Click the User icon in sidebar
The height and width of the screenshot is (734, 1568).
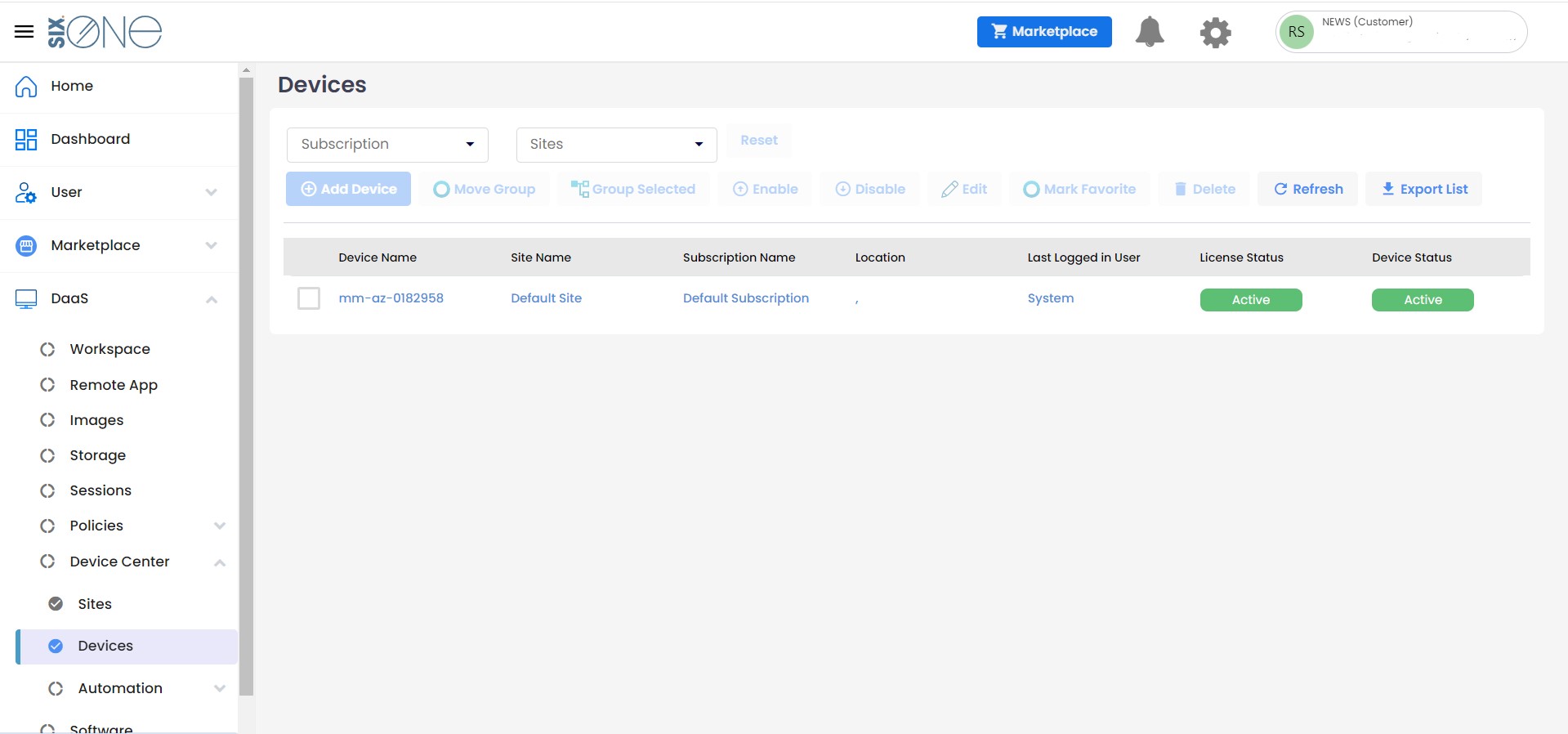click(x=26, y=192)
